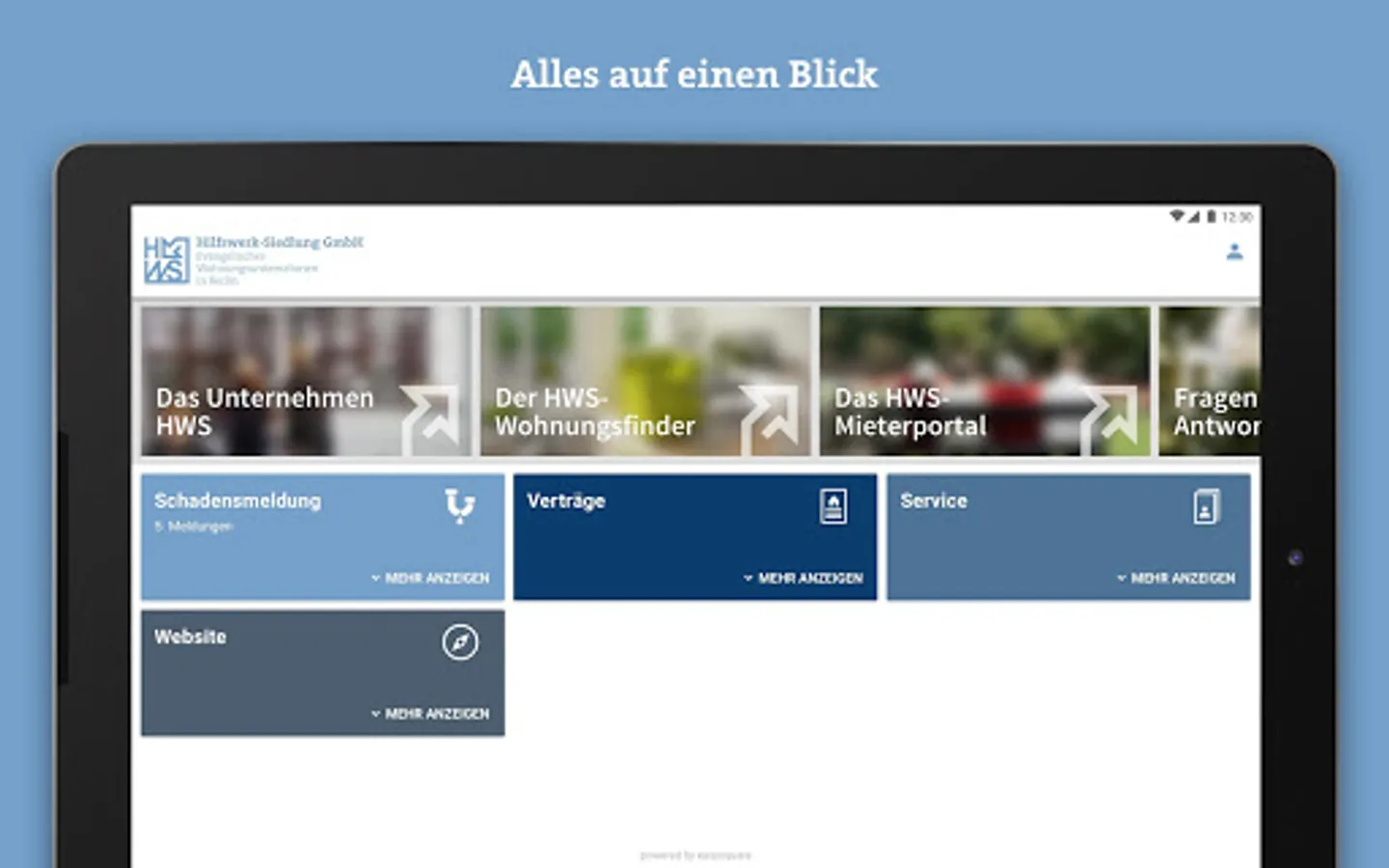Click the arrow on HWS-Mieterportal tile
1389x868 pixels.
coord(1109,419)
